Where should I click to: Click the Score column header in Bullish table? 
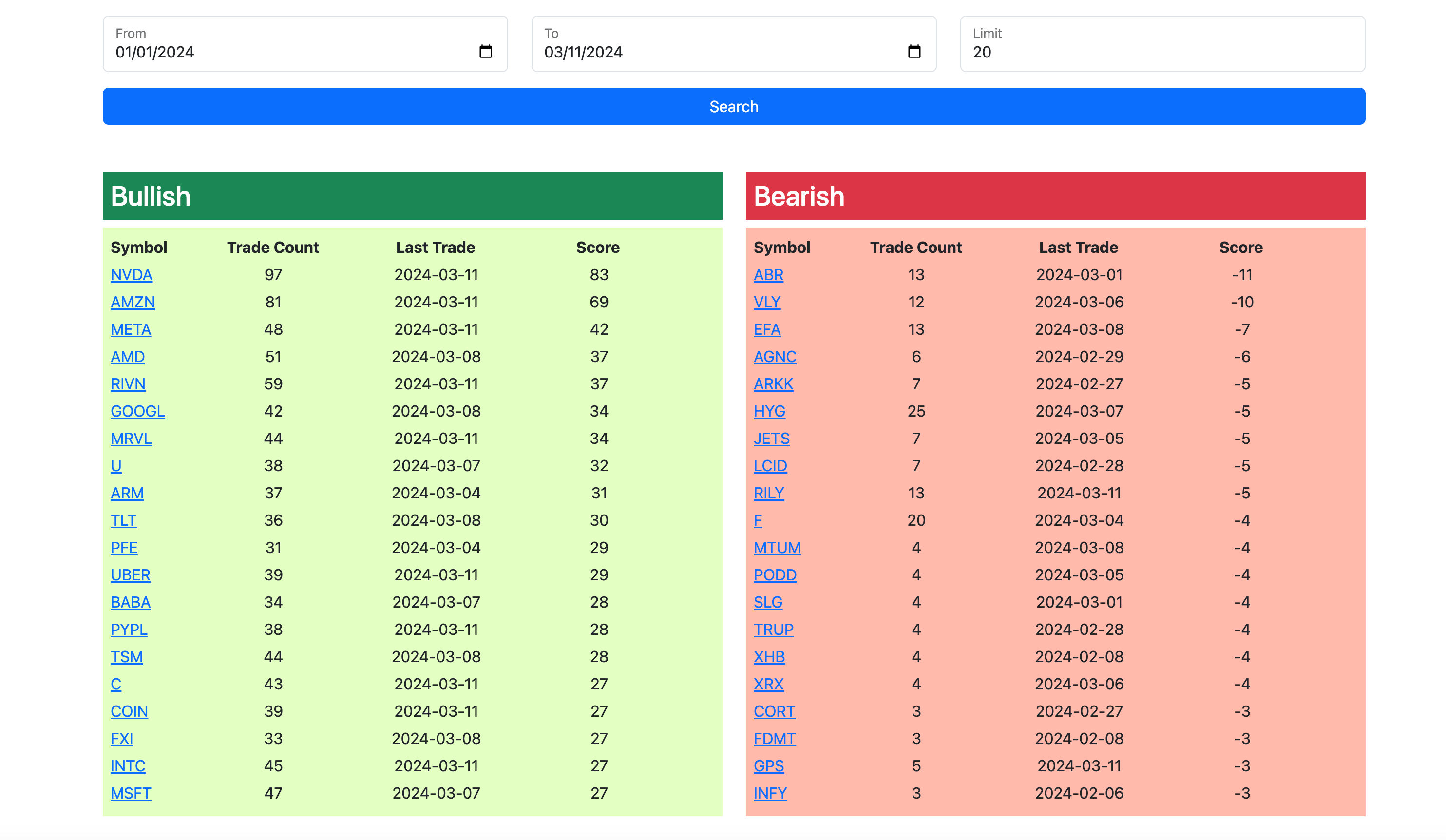coord(597,248)
